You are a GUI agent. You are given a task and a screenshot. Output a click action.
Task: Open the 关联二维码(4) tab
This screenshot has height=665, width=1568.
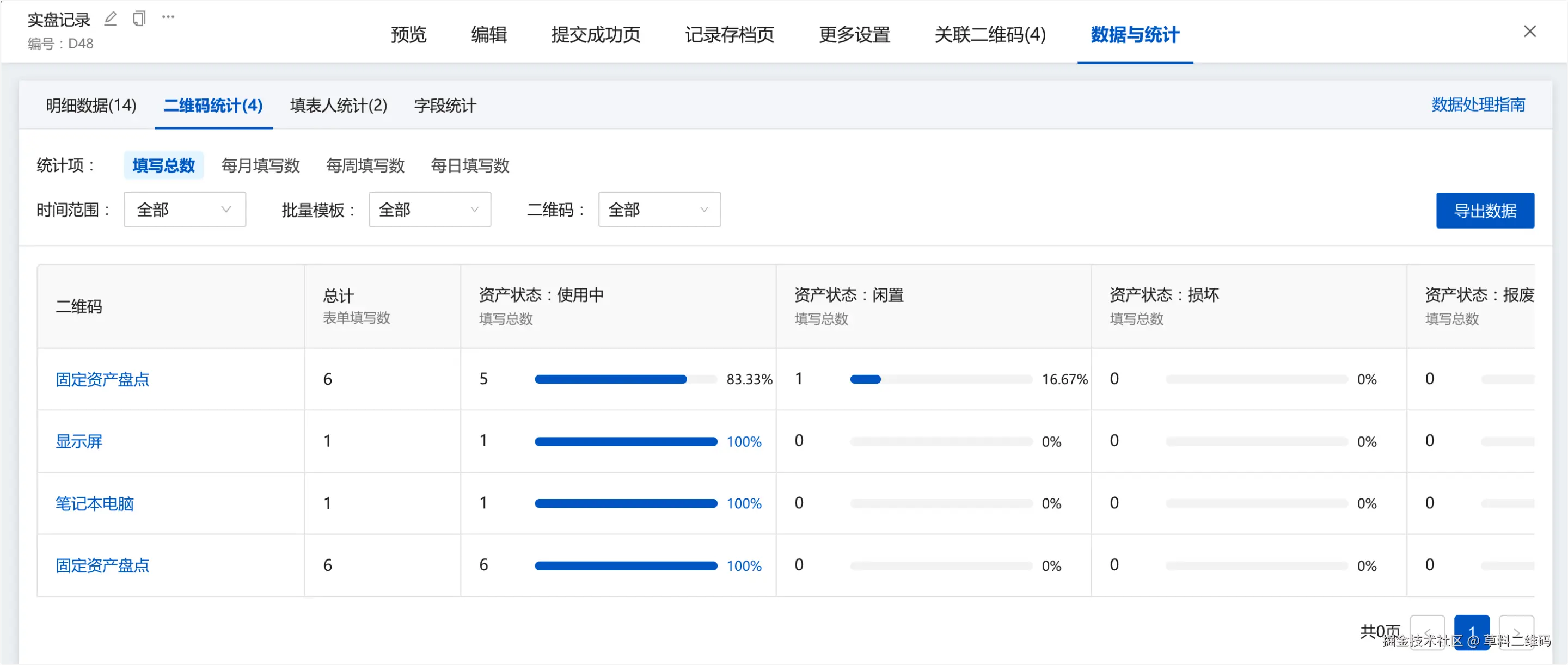tap(990, 35)
